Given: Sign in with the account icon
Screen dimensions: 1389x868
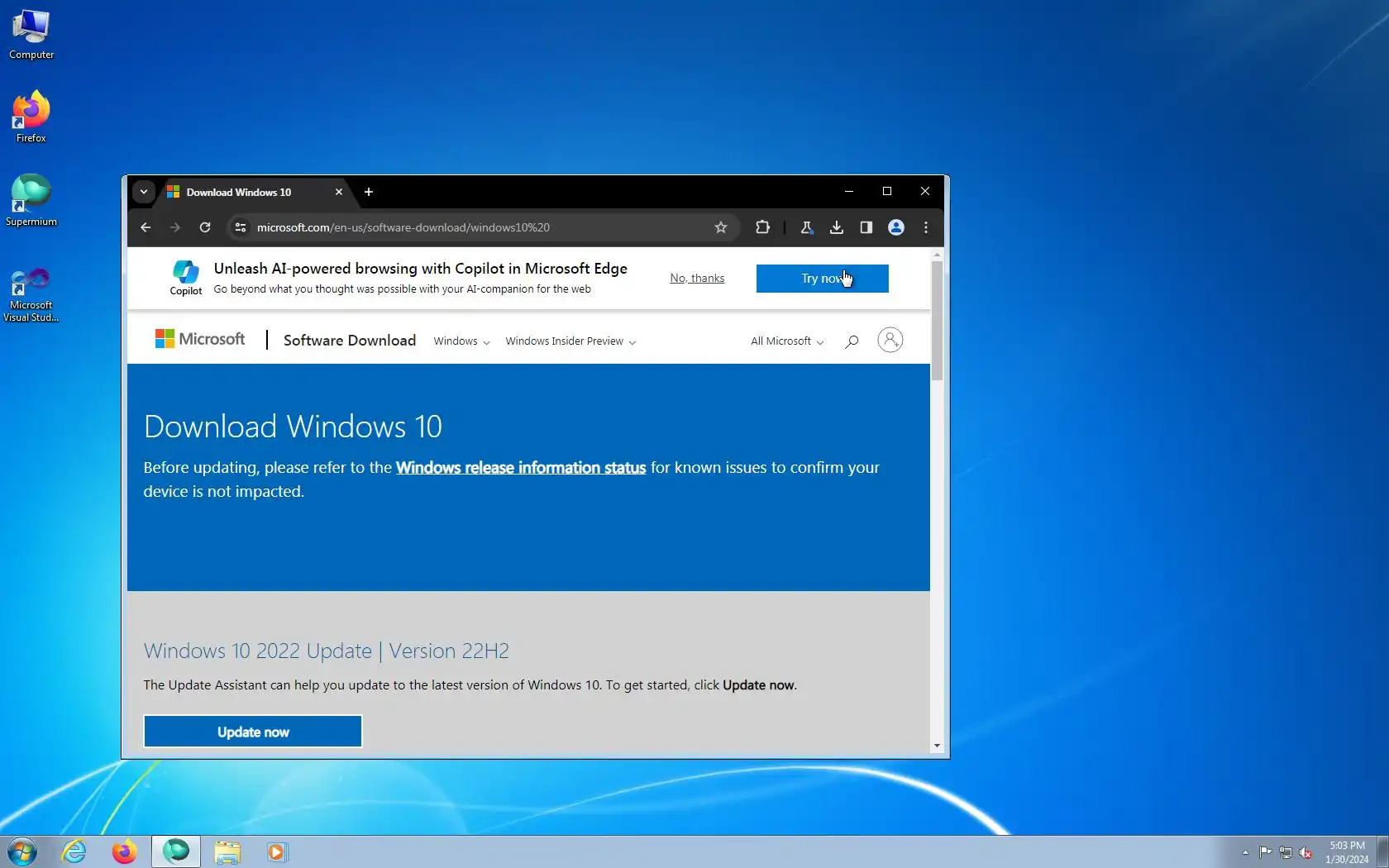Looking at the screenshot, I should [x=890, y=340].
